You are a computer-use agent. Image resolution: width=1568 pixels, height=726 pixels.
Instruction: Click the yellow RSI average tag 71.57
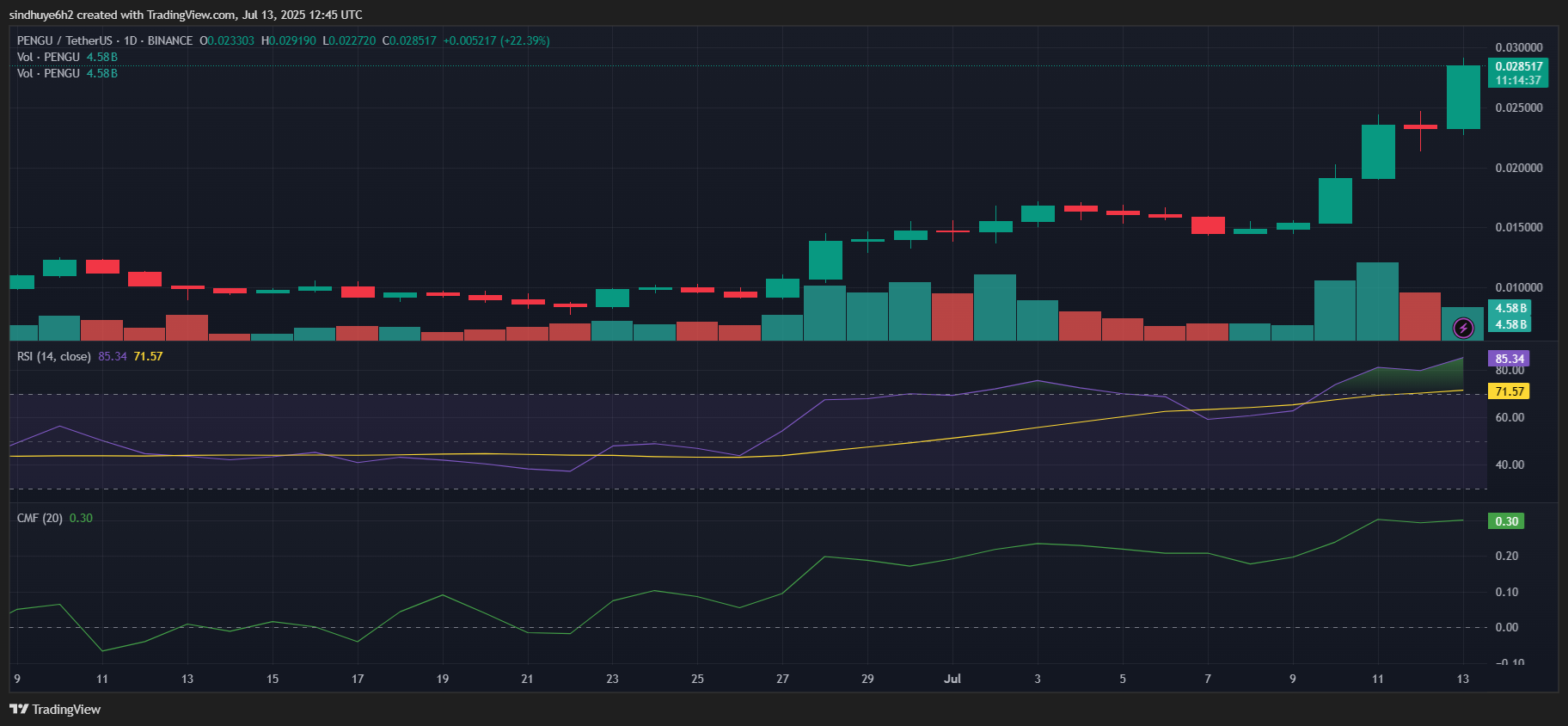[1509, 391]
